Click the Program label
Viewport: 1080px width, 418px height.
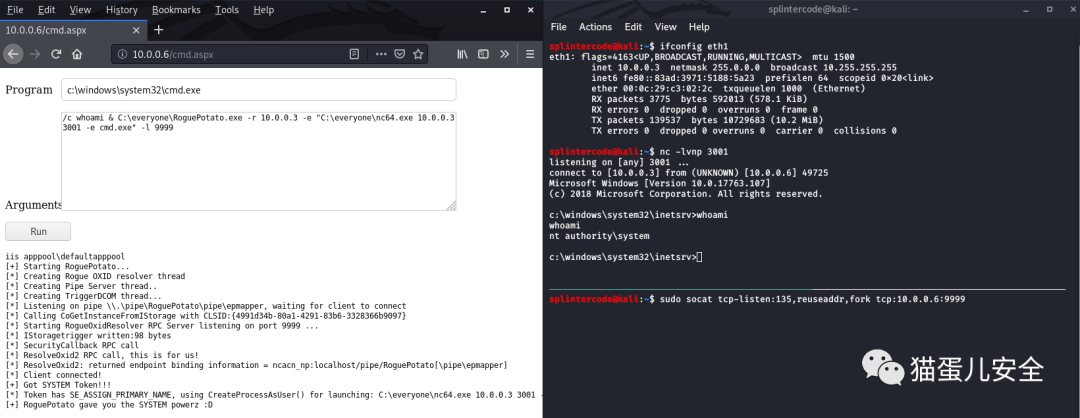[x=29, y=90]
